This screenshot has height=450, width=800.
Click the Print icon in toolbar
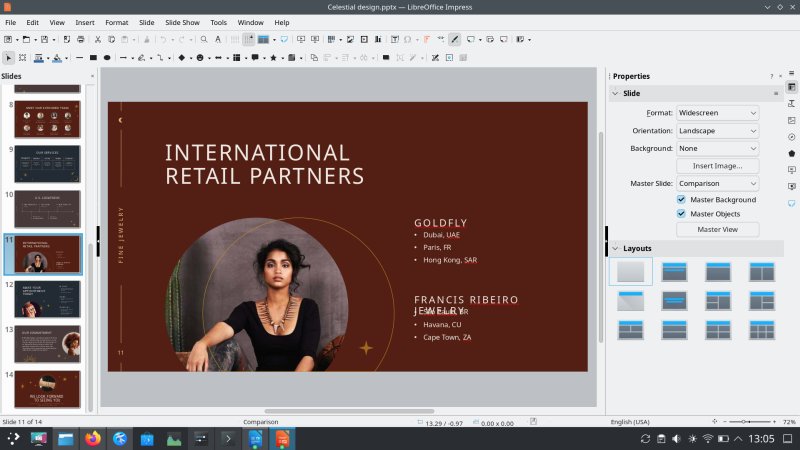[81, 39]
